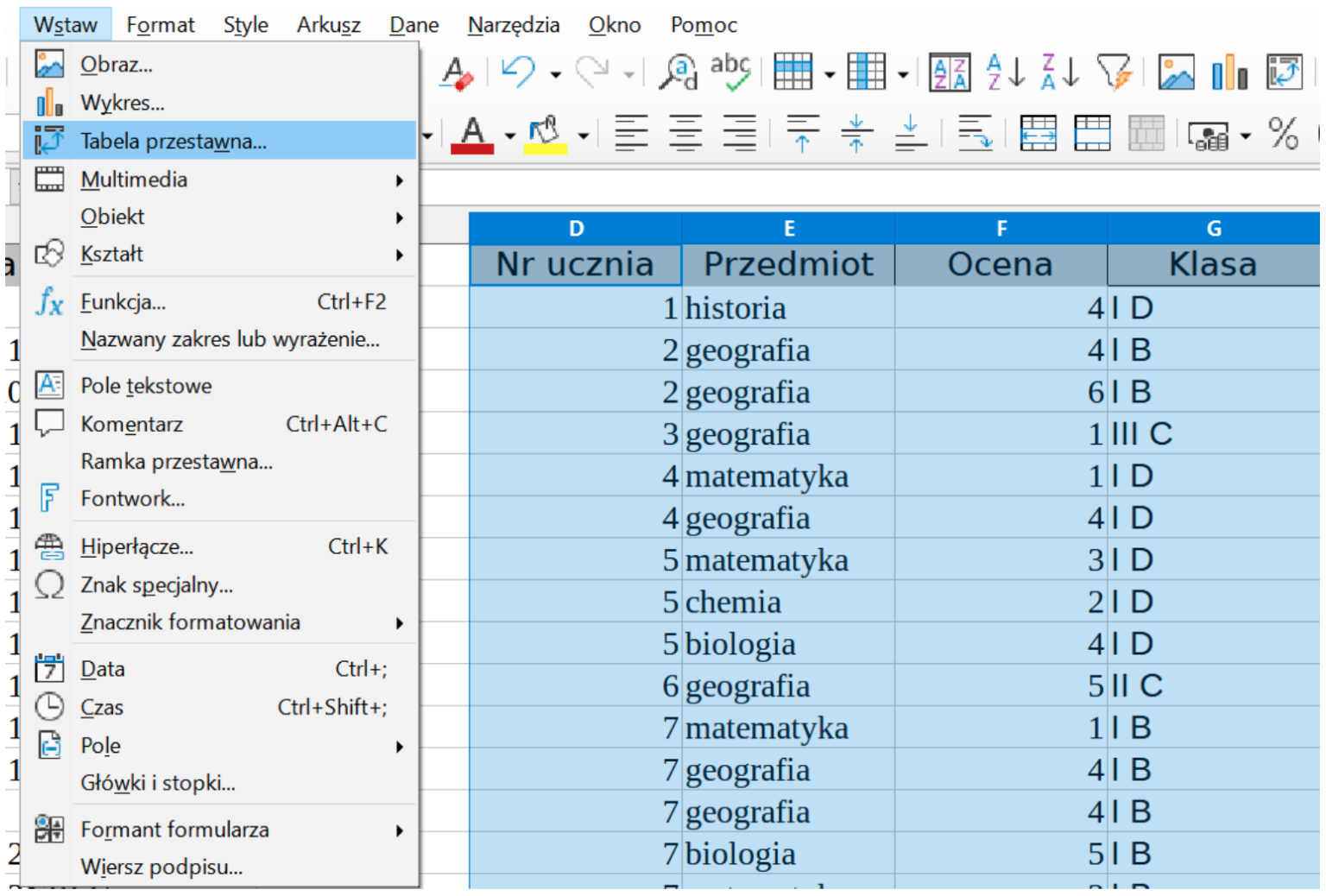Toggle center horizontal alignment
This screenshot has height=896, width=1326.
[x=685, y=134]
